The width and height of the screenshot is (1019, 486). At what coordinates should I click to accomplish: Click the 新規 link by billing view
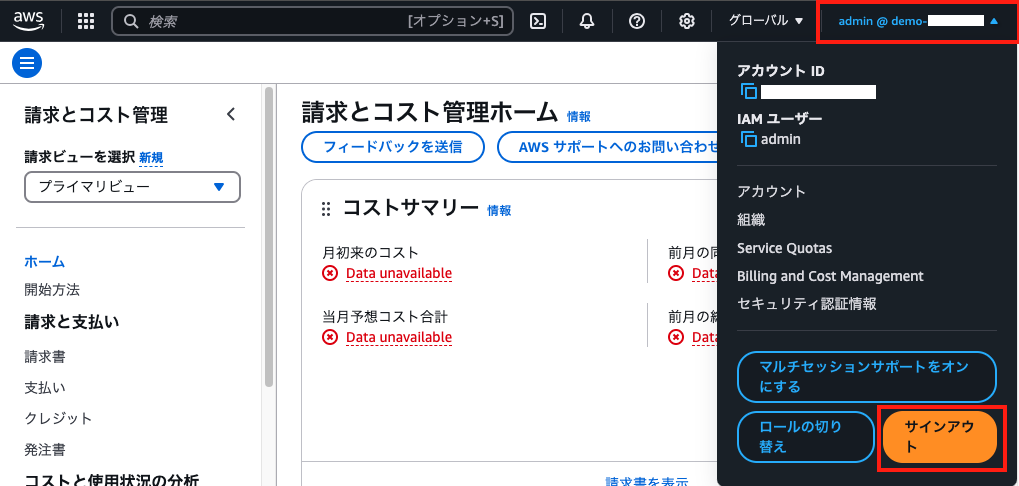tap(151, 157)
